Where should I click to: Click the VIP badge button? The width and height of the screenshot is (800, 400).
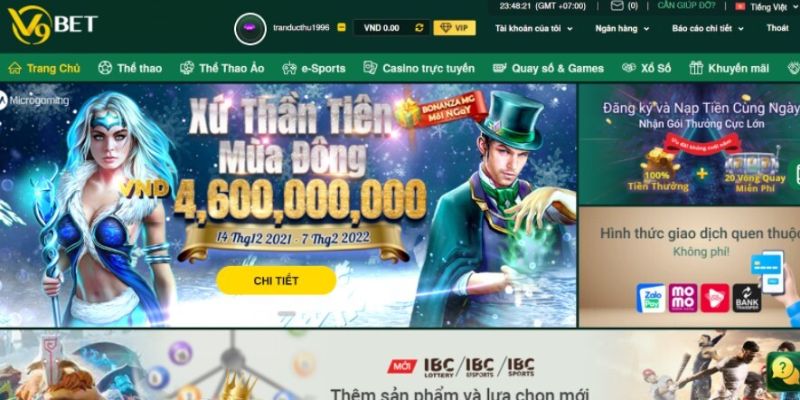(x=454, y=28)
